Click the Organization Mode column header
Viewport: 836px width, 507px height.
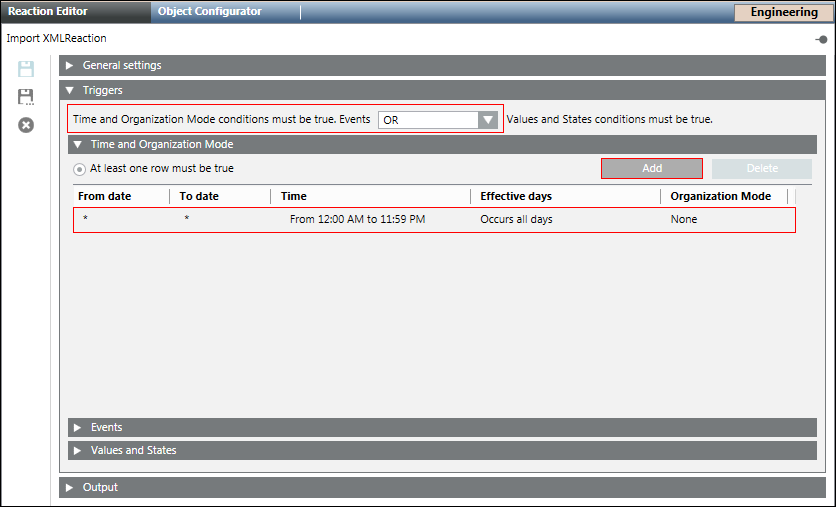point(720,196)
